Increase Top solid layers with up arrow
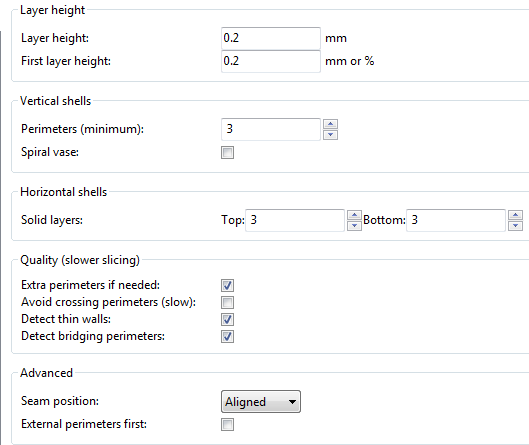 [x=354, y=215]
